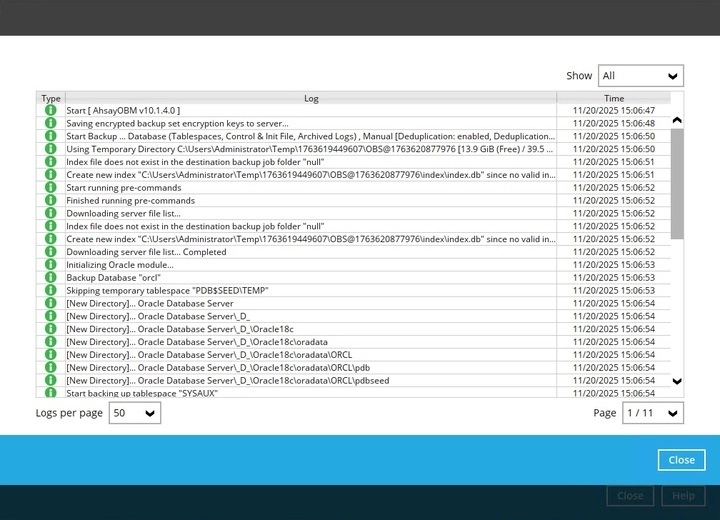
Task: Click info icon for Backup Database "orcl"
Action: tap(51, 277)
